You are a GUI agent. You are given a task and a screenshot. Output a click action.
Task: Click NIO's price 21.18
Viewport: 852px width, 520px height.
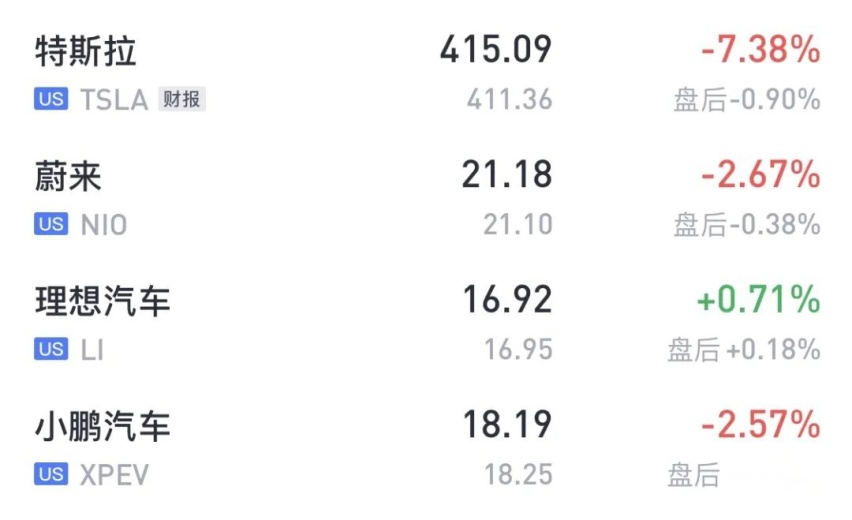tap(507, 174)
